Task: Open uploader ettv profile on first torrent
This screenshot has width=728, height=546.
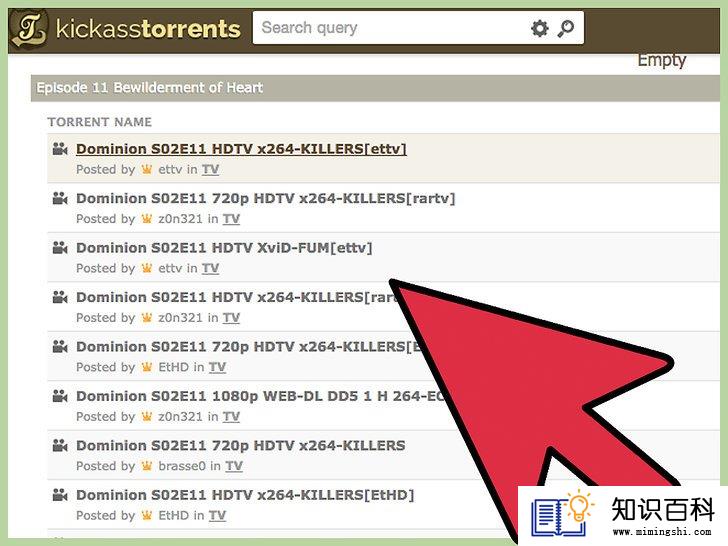Action: pyautogui.click(x=170, y=170)
